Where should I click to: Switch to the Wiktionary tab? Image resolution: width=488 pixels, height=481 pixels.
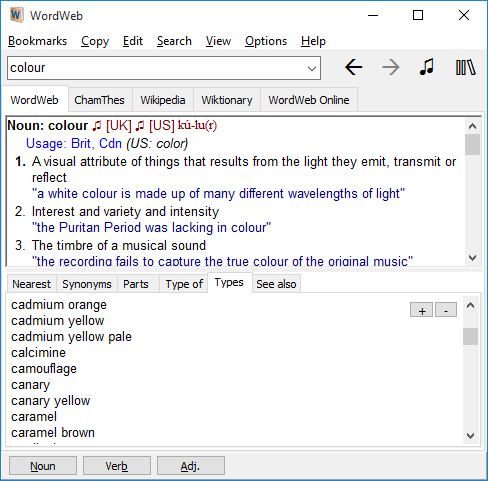pos(227,100)
